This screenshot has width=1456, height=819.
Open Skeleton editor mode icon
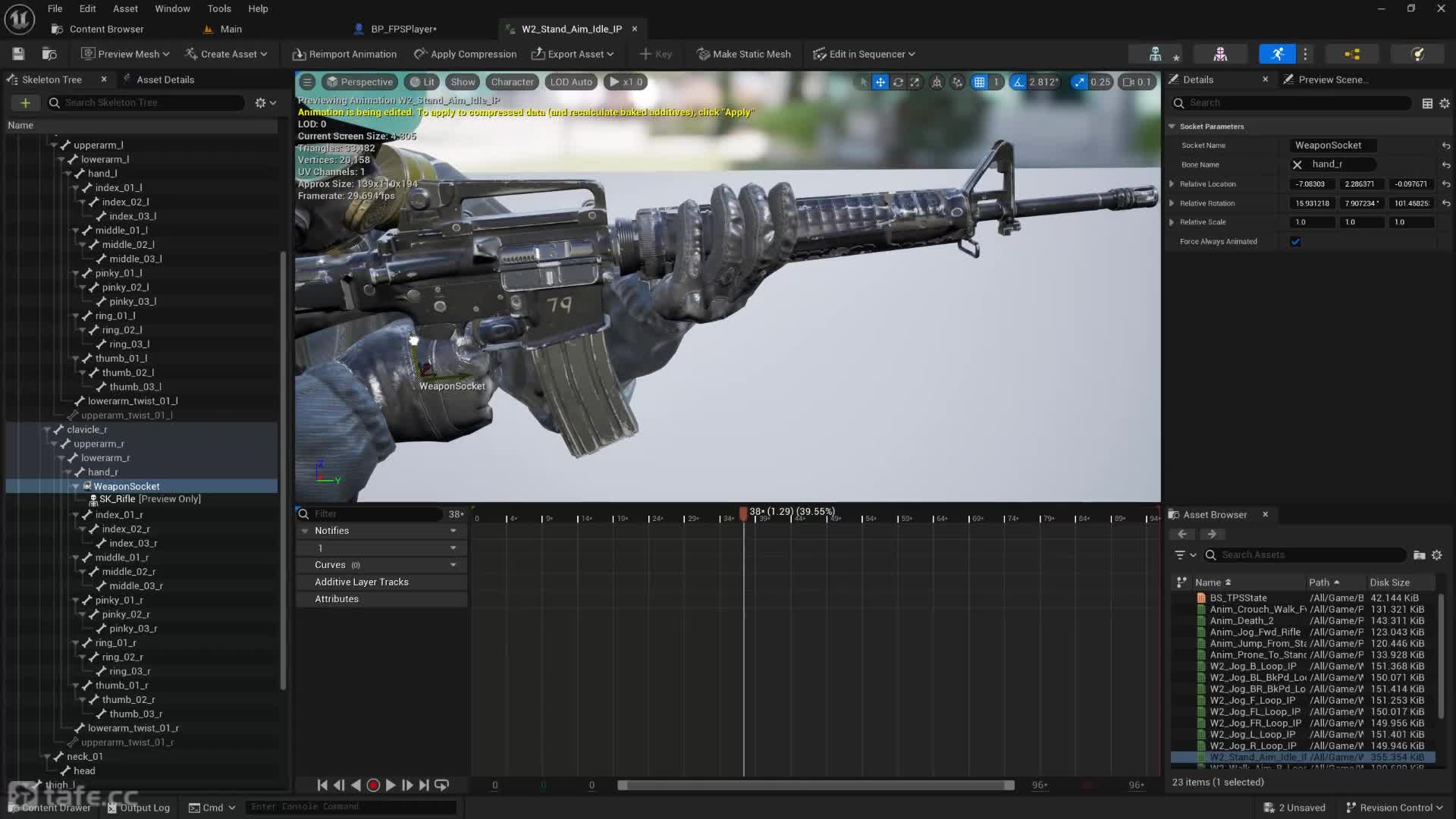tap(1155, 54)
